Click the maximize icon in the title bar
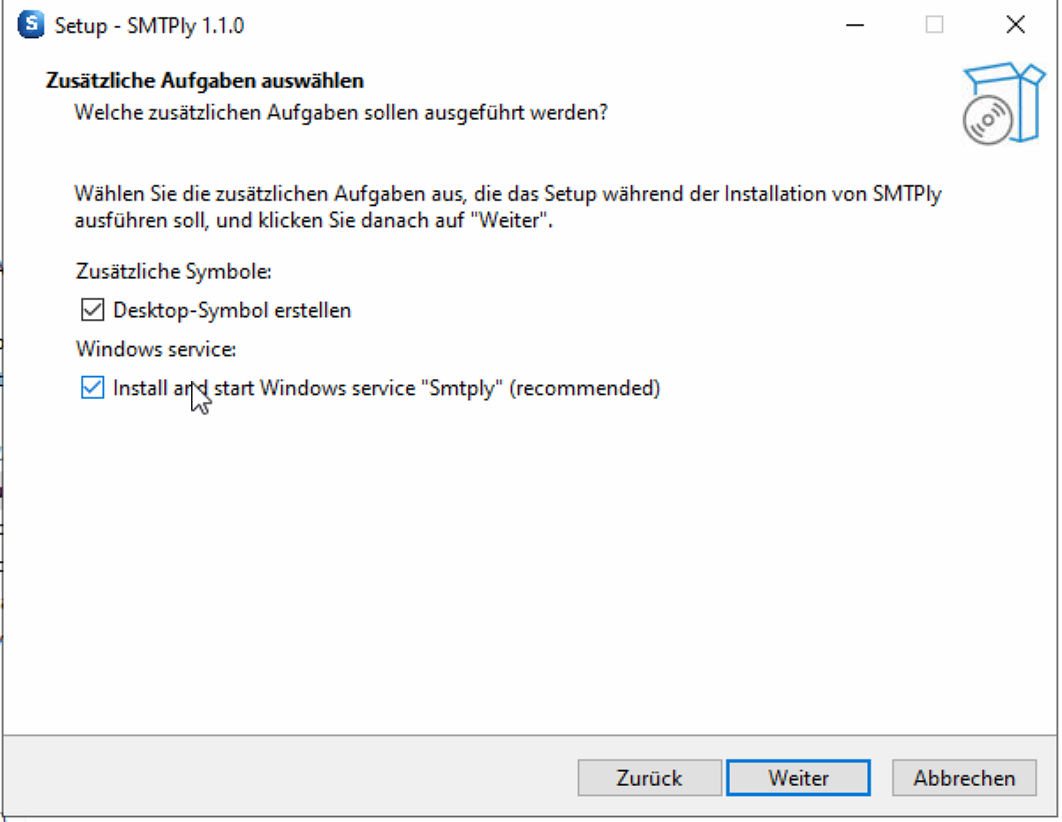Screen dimensions: 1062x822 click(x=935, y=24)
